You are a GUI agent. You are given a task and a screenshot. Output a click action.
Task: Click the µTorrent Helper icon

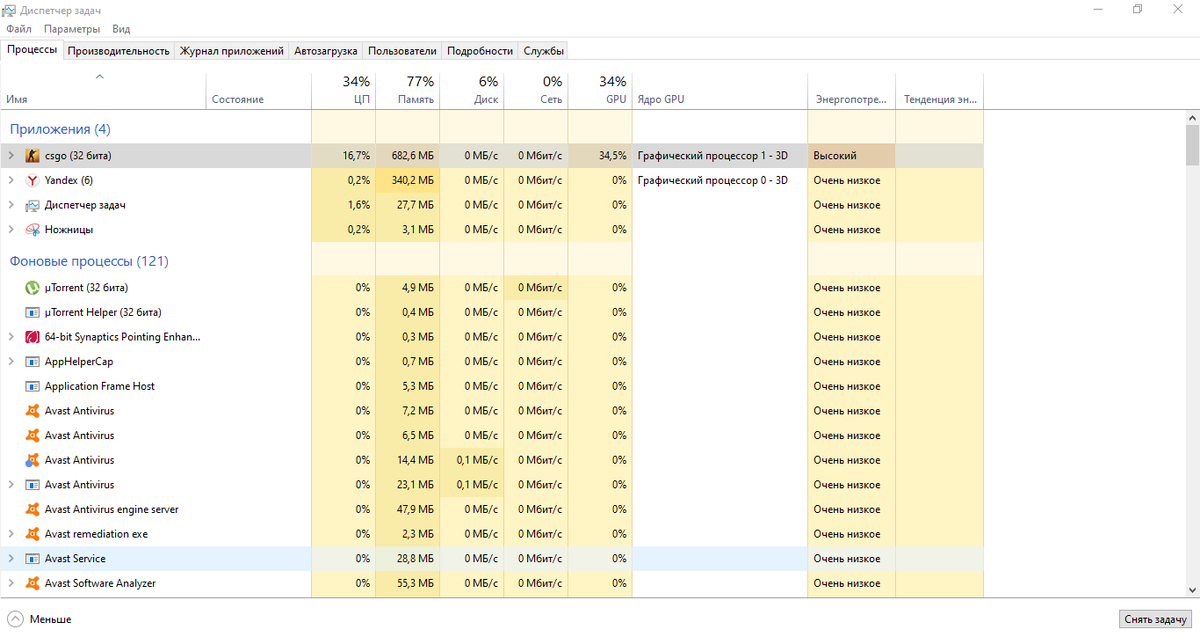pos(32,312)
